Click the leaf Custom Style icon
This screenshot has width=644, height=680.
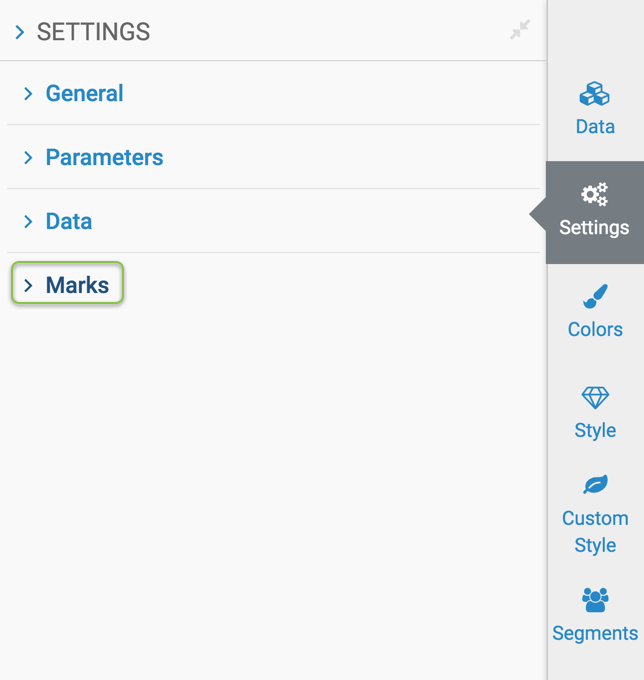tap(595, 485)
